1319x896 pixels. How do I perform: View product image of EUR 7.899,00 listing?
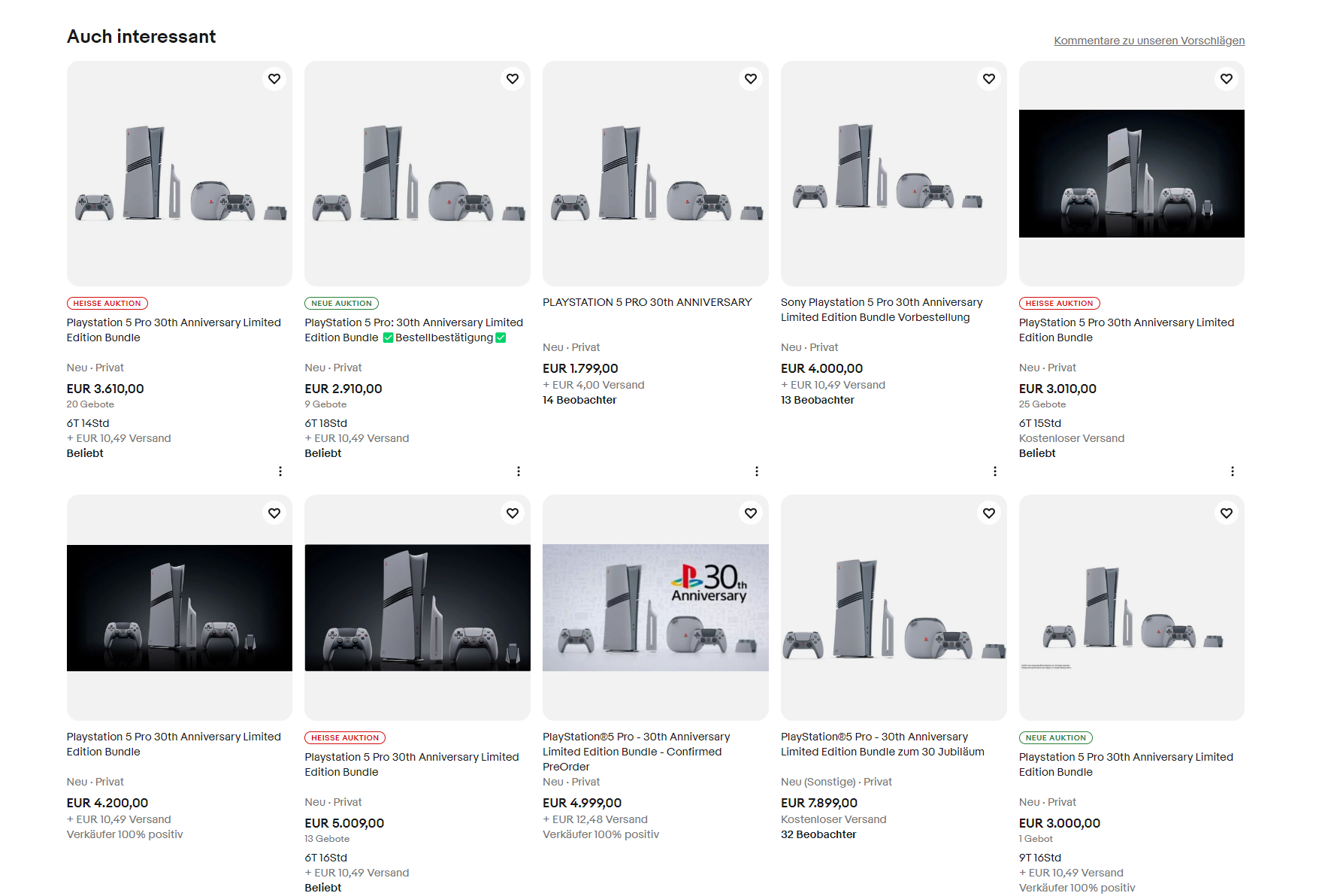(894, 608)
